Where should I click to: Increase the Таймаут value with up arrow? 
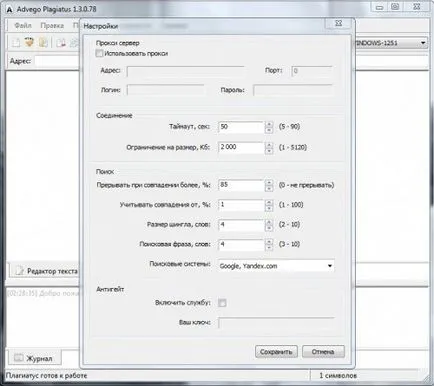point(269,124)
